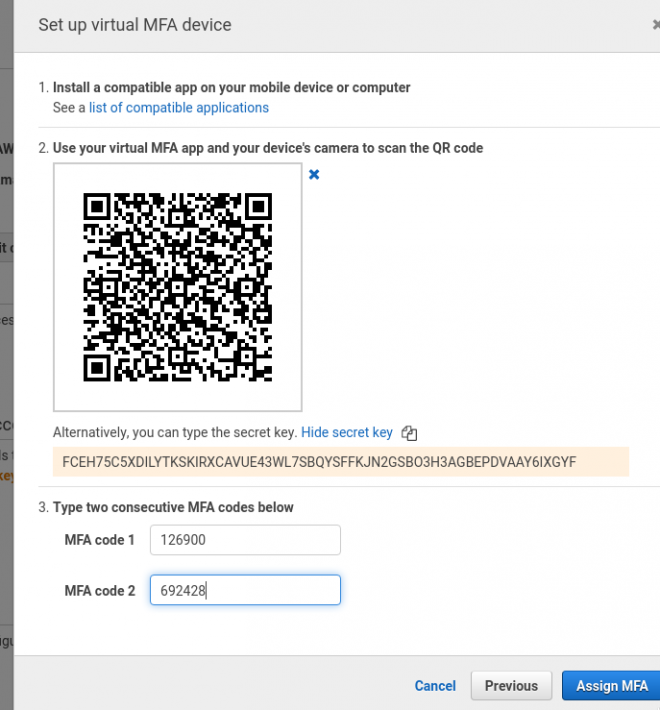The image size is (660, 710).
Task: Go back with the Previous button
Action: tap(511, 685)
